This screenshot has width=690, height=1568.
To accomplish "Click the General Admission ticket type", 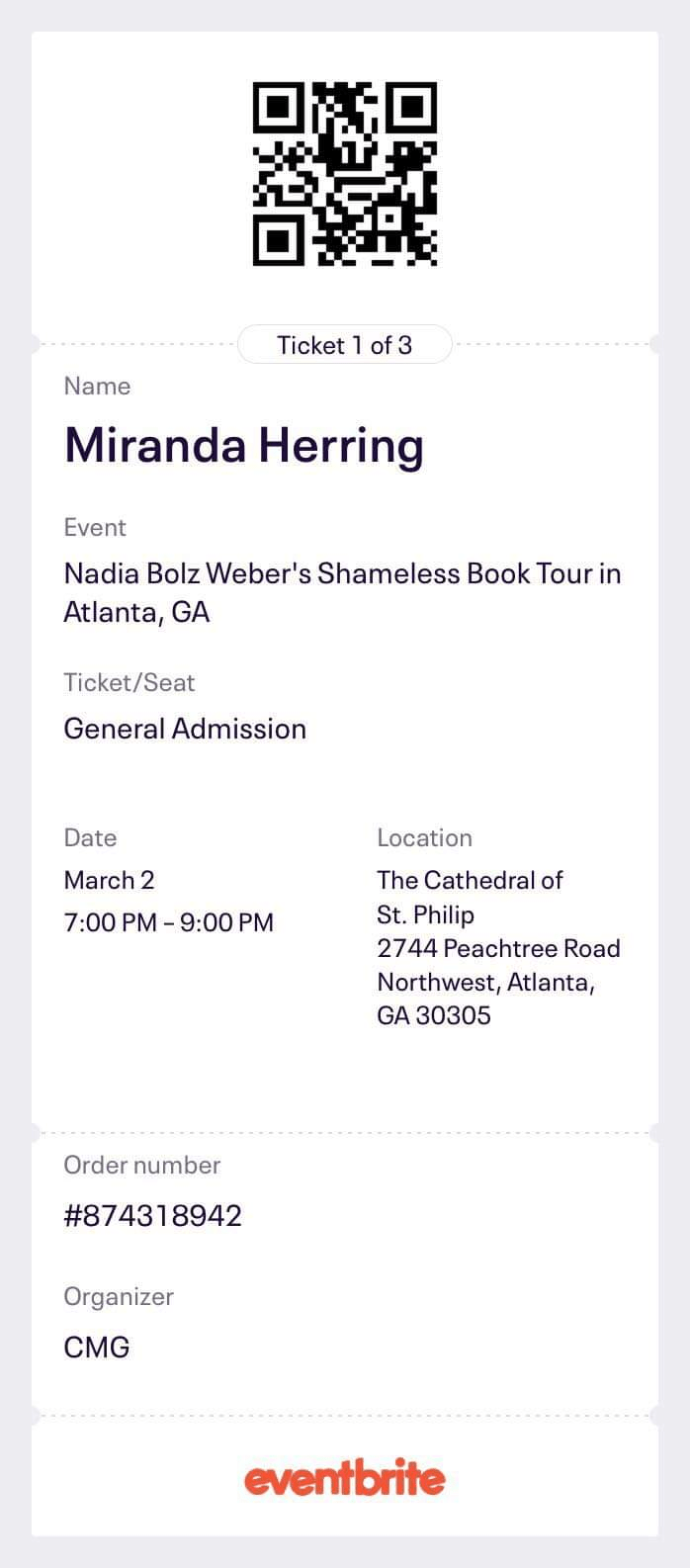I will coord(185,729).
